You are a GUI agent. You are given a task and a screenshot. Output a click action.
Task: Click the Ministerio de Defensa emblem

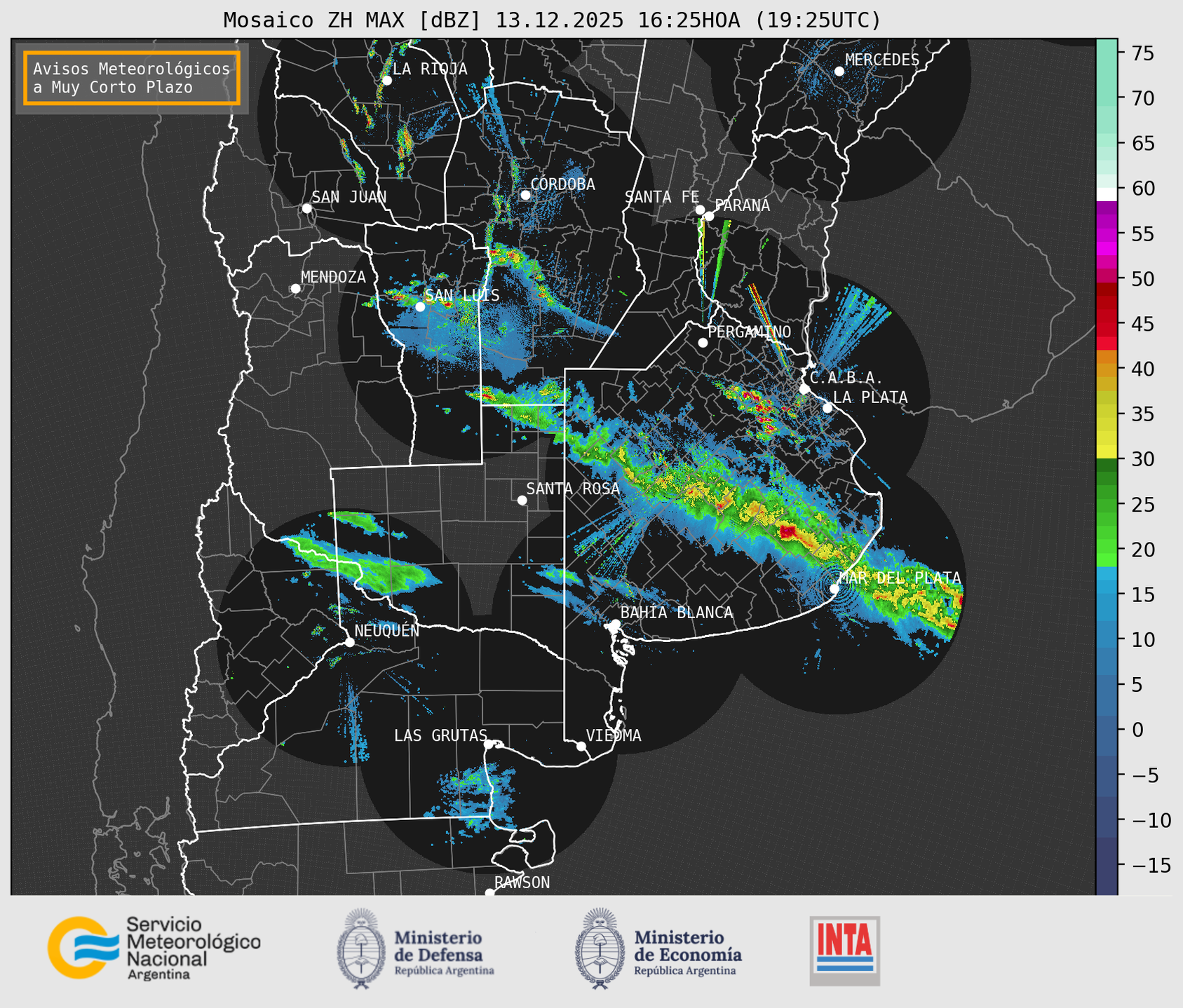(361, 948)
